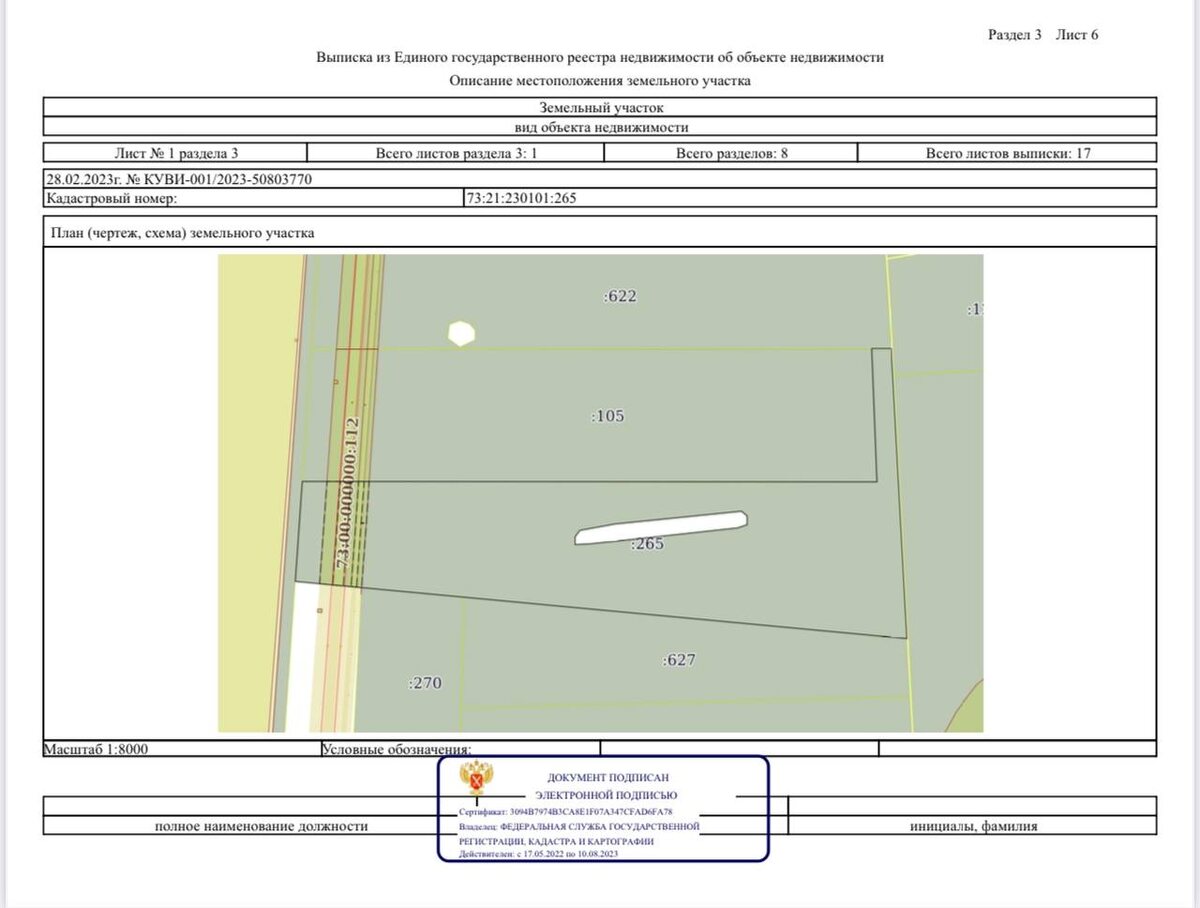1200x908 pixels.
Task: Click the elongated white cutout inside parcel :265
Action: (x=661, y=527)
